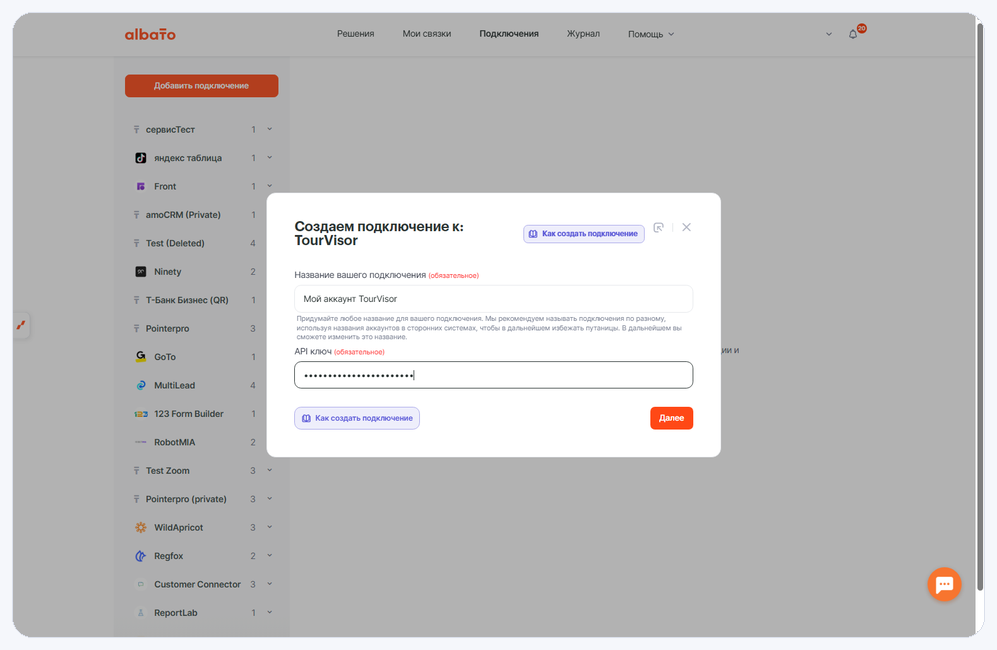Image resolution: width=997 pixels, height=650 pixels.
Task: Go to the Мои связки tab
Action: pos(427,34)
